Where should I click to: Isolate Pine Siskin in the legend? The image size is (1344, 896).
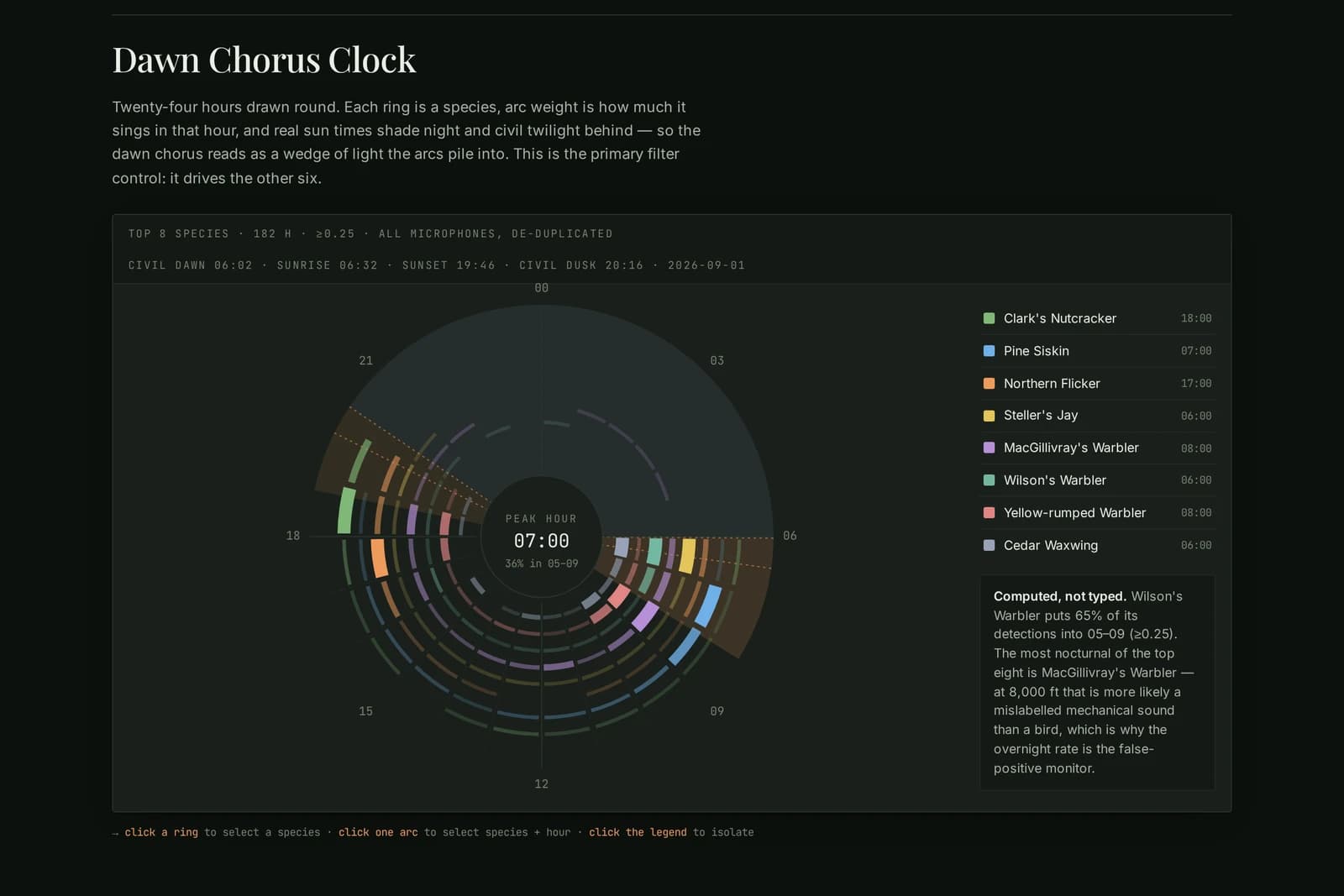1097,351
